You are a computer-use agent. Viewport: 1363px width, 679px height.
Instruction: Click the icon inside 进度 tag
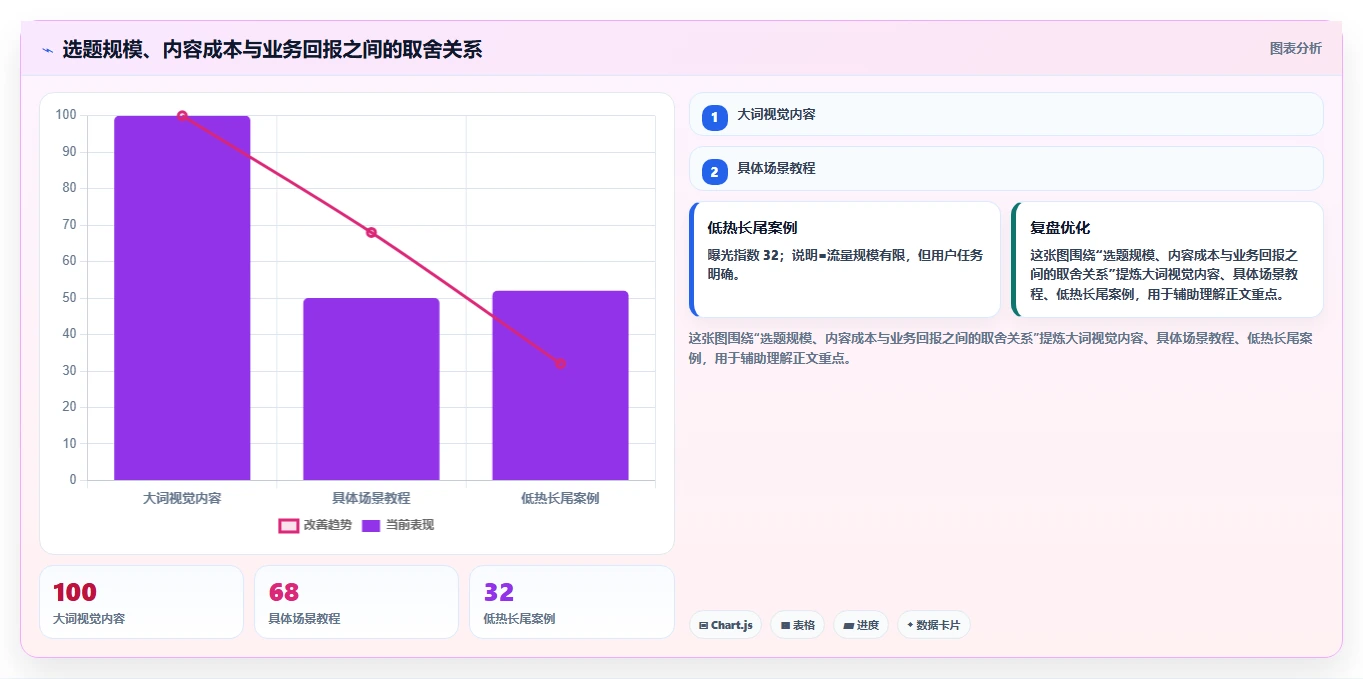tap(848, 626)
